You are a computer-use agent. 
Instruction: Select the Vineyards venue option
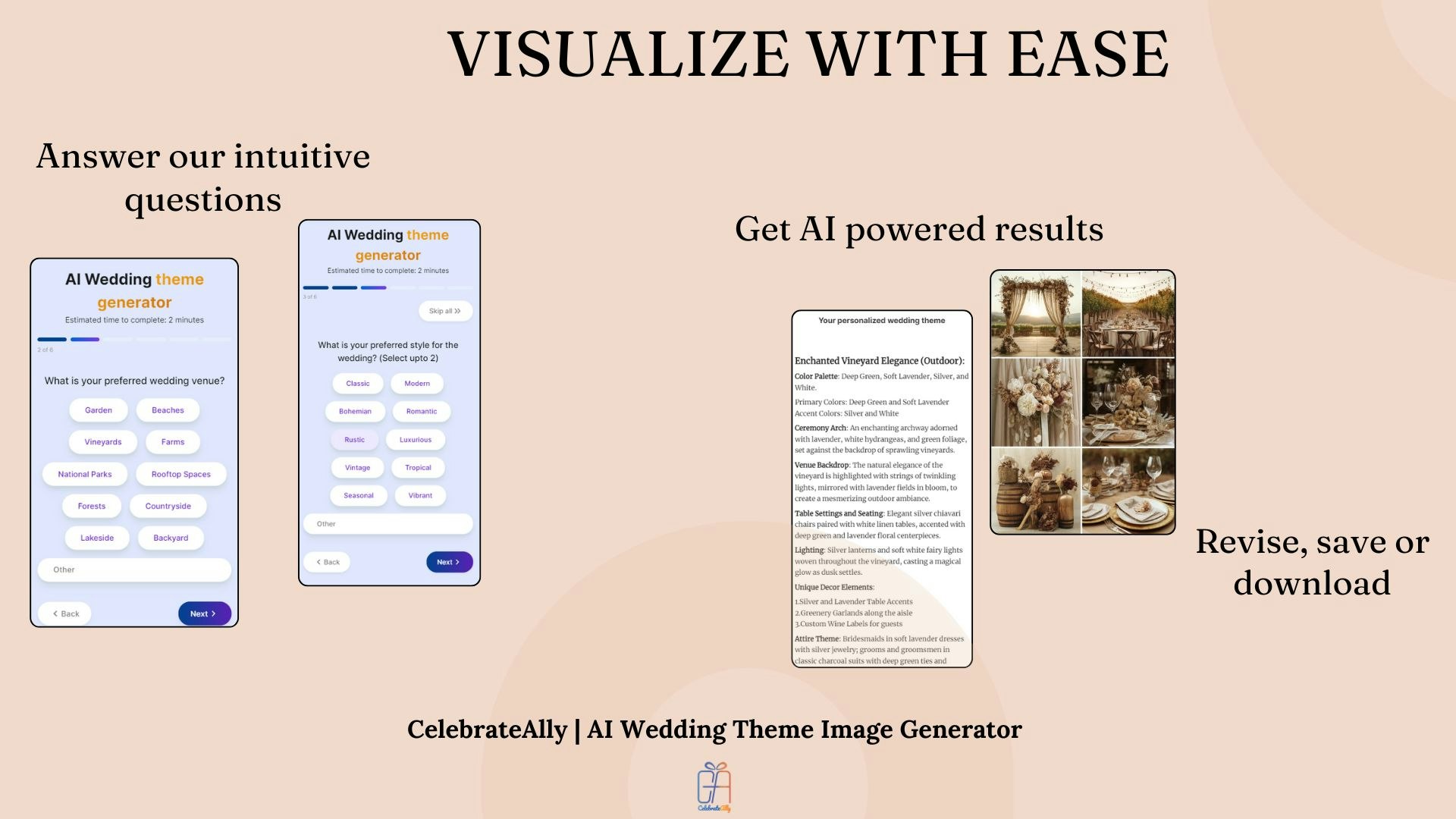102,442
